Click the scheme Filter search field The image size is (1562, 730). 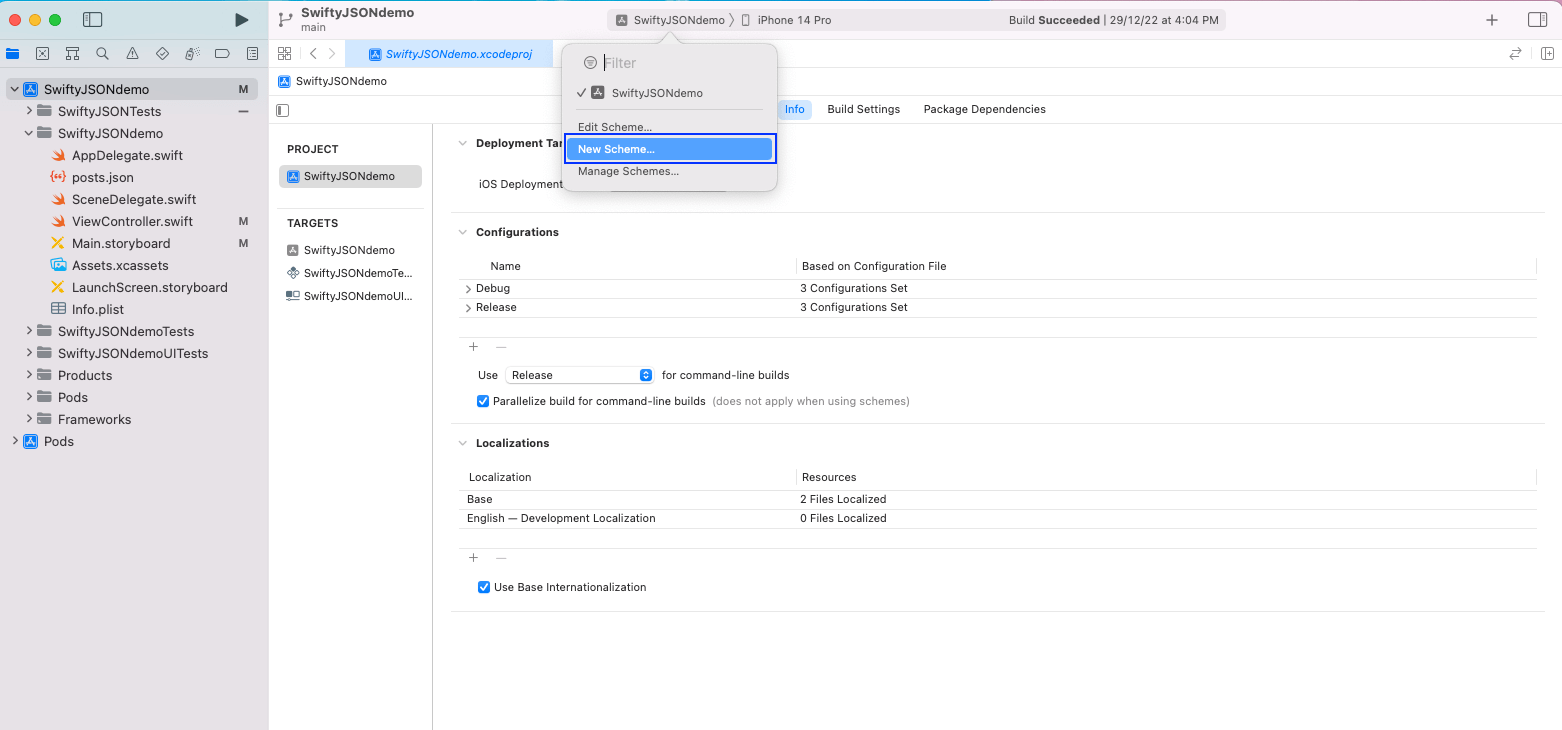coord(680,63)
